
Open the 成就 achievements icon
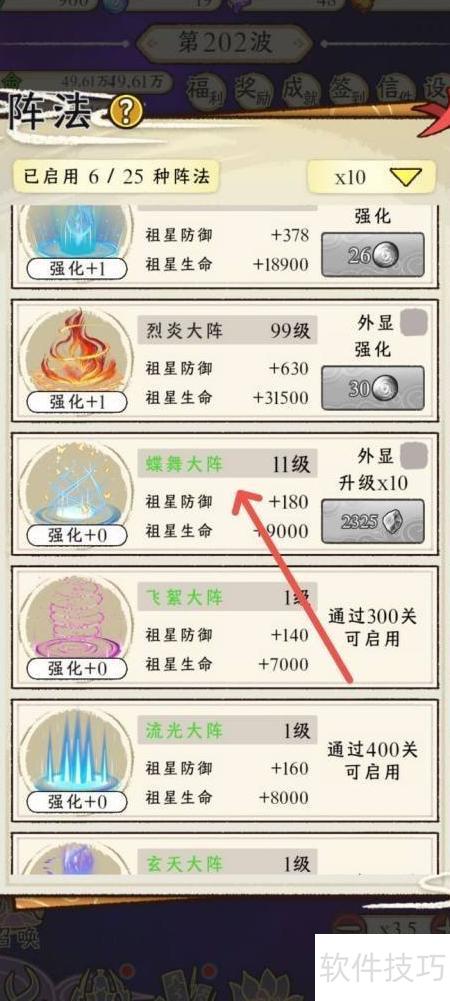(x=300, y=91)
